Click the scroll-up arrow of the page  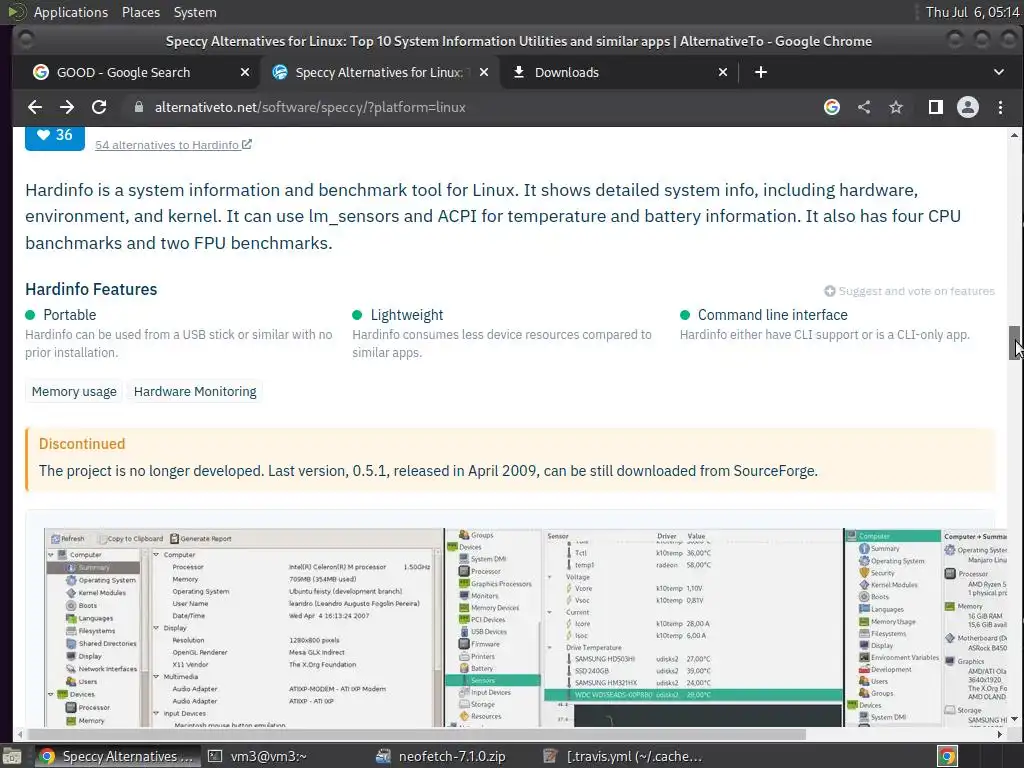[1014, 135]
